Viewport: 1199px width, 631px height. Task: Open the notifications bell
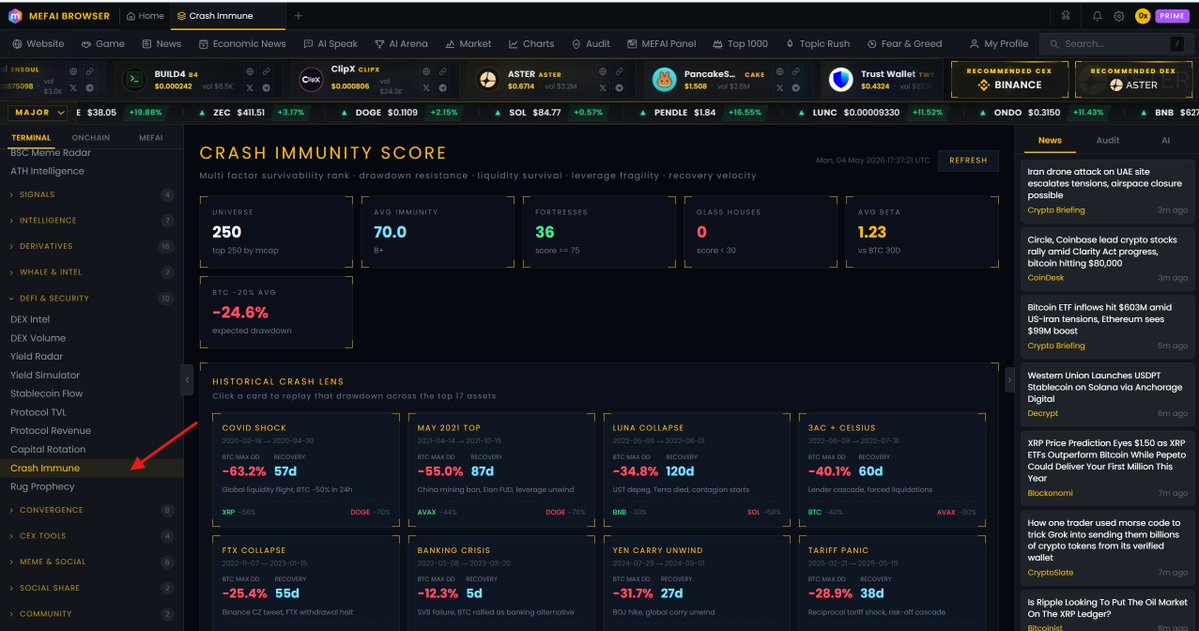[x=1097, y=16]
